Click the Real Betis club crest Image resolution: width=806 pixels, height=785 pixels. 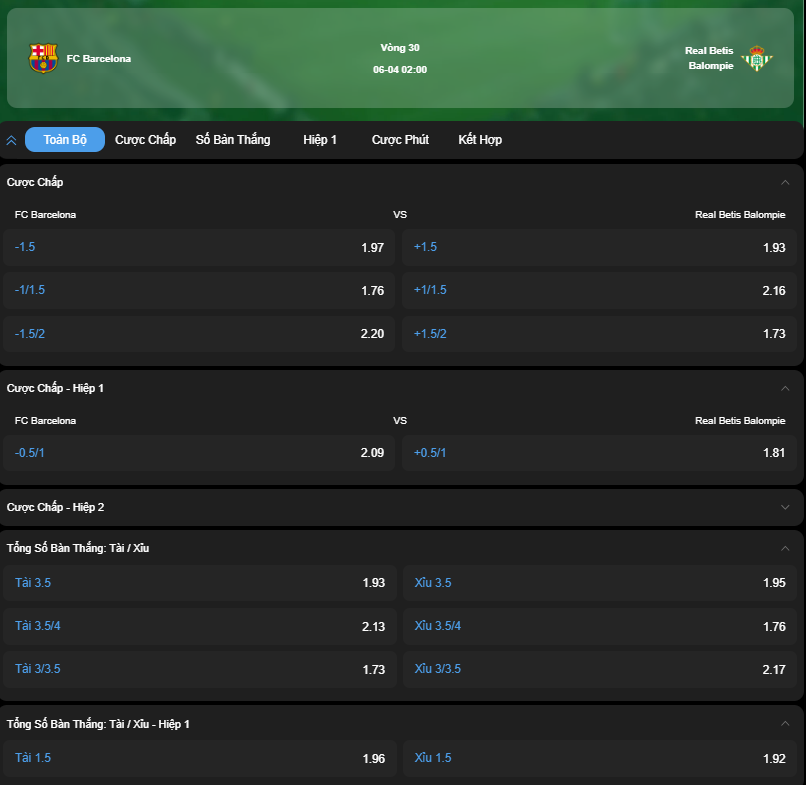(x=757, y=58)
